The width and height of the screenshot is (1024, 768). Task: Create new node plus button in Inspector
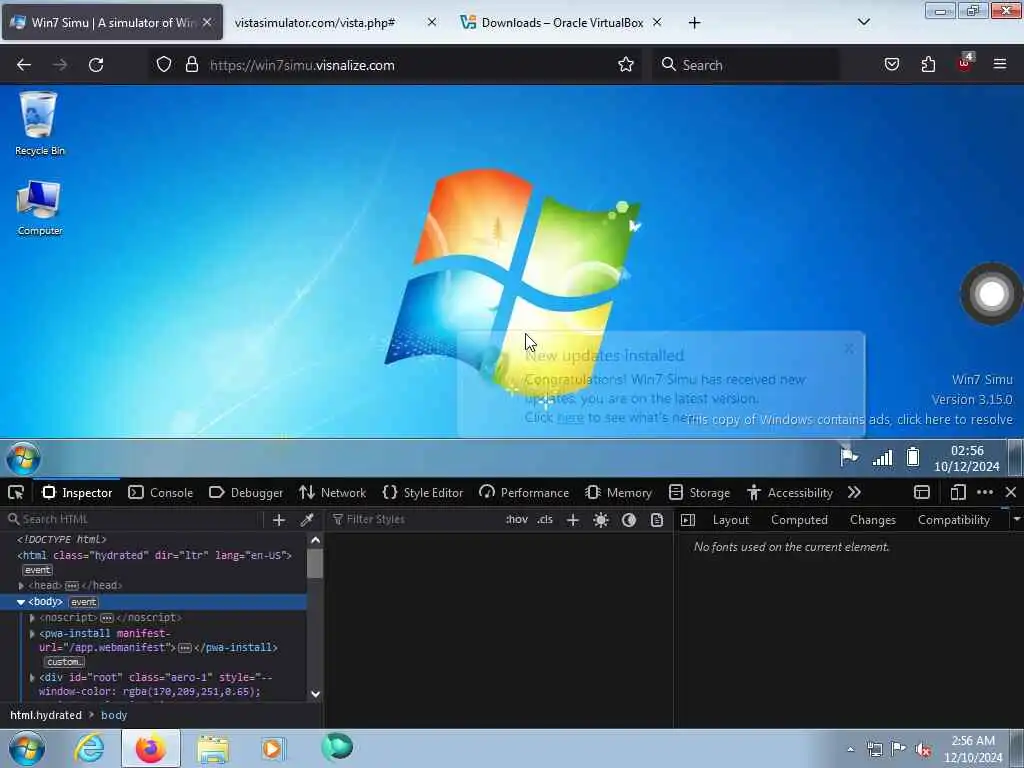click(279, 520)
